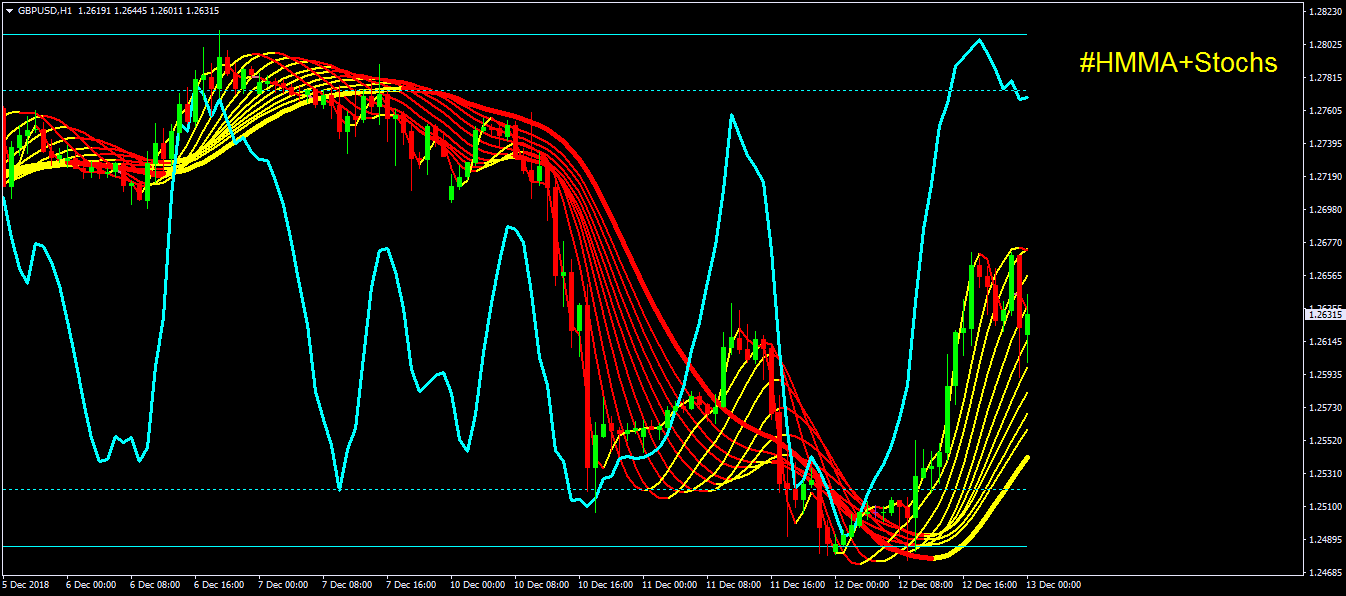The width and height of the screenshot is (1346, 596).
Task: Click the 12 Dec 00:00 time label
Action: pyautogui.click(x=862, y=584)
